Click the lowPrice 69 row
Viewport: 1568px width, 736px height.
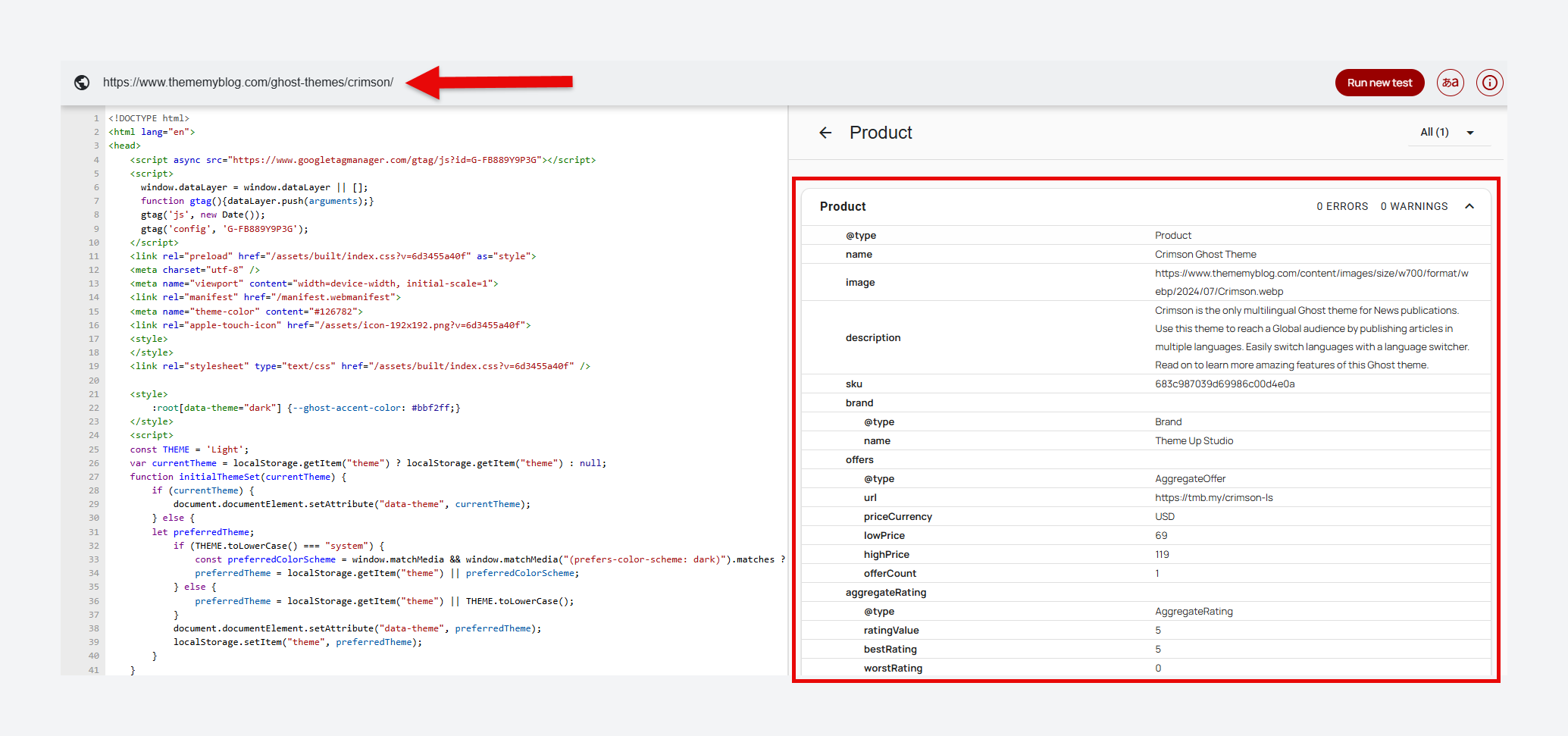1146,536
